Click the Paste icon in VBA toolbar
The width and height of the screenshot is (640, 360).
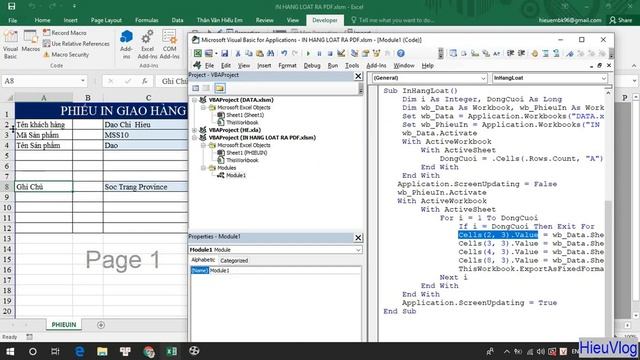(260, 53)
